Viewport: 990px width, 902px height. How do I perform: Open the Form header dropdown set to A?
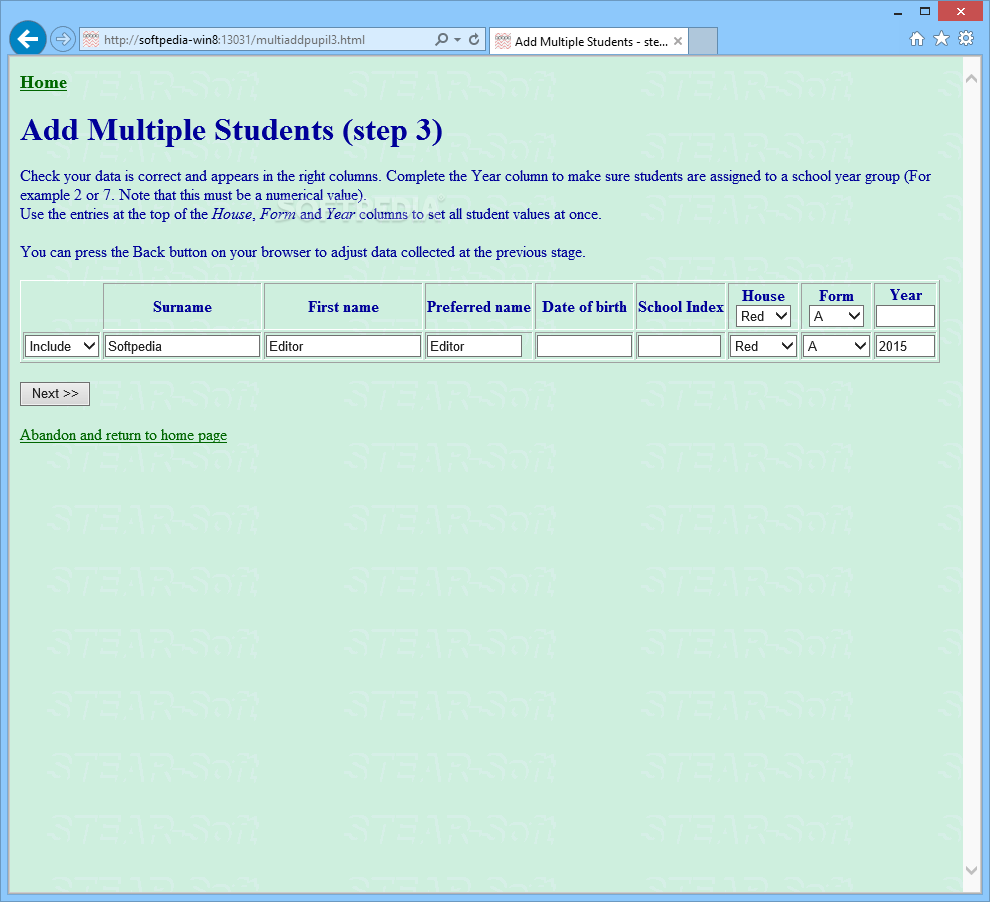(x=836, y=316)
